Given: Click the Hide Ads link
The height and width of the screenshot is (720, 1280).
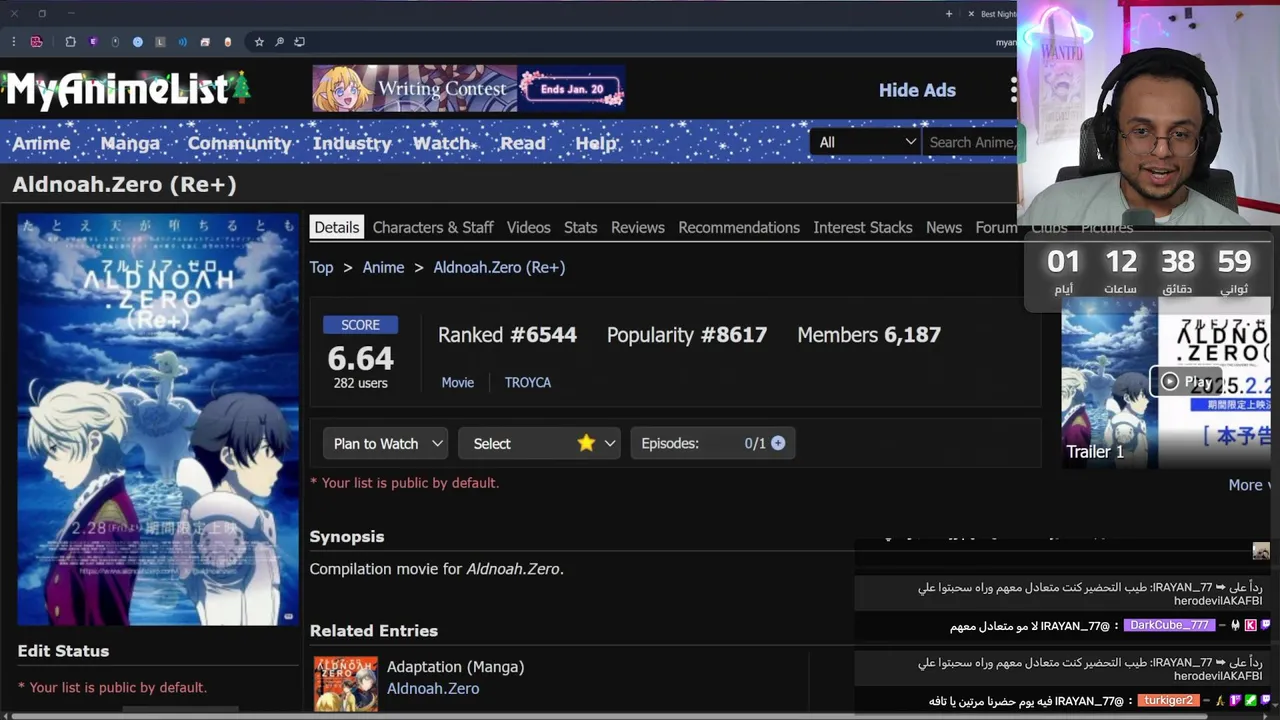Looking at the screenshot, I should coord(917,90).
